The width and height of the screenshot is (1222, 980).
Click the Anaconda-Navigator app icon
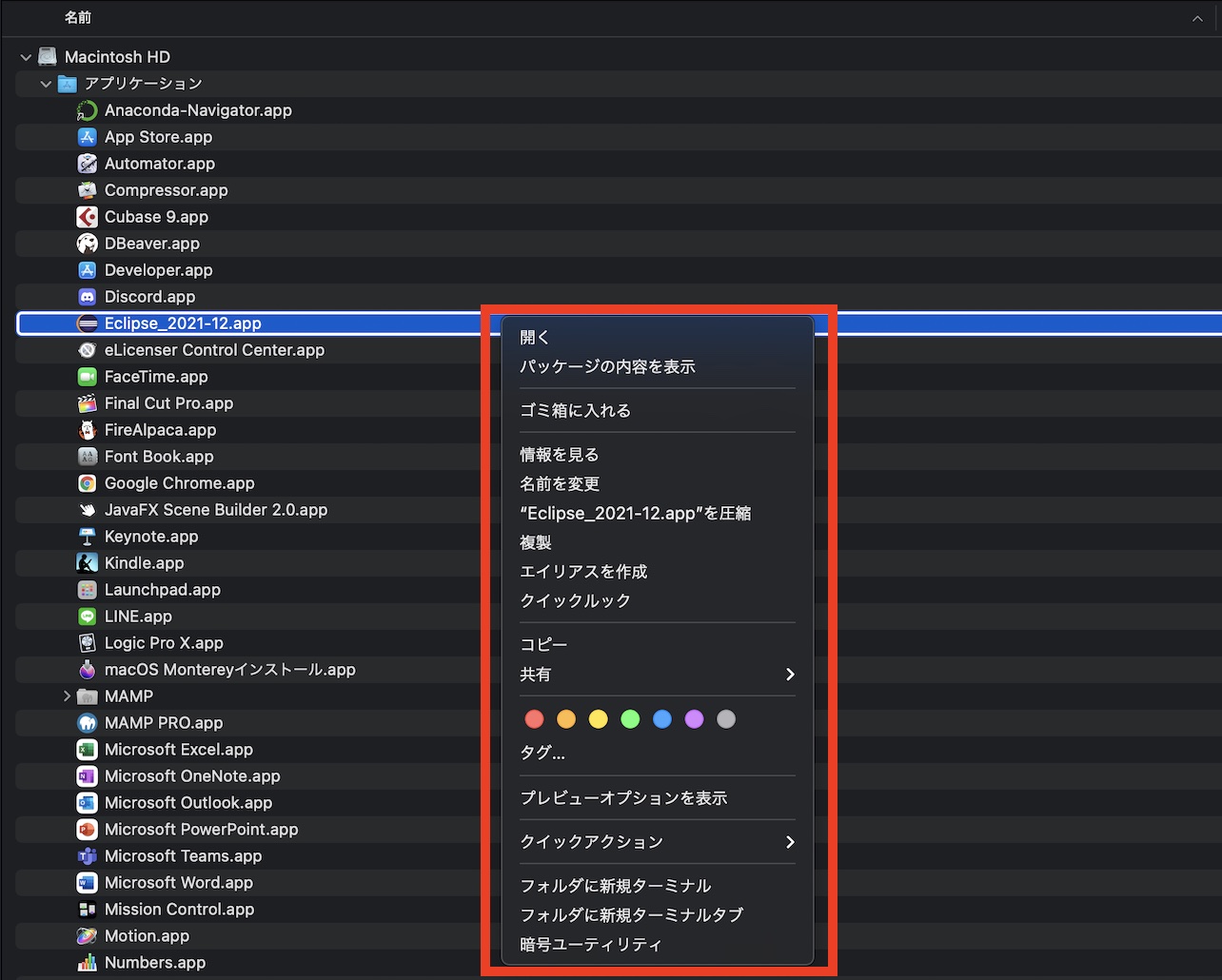(x=87, y=110)
